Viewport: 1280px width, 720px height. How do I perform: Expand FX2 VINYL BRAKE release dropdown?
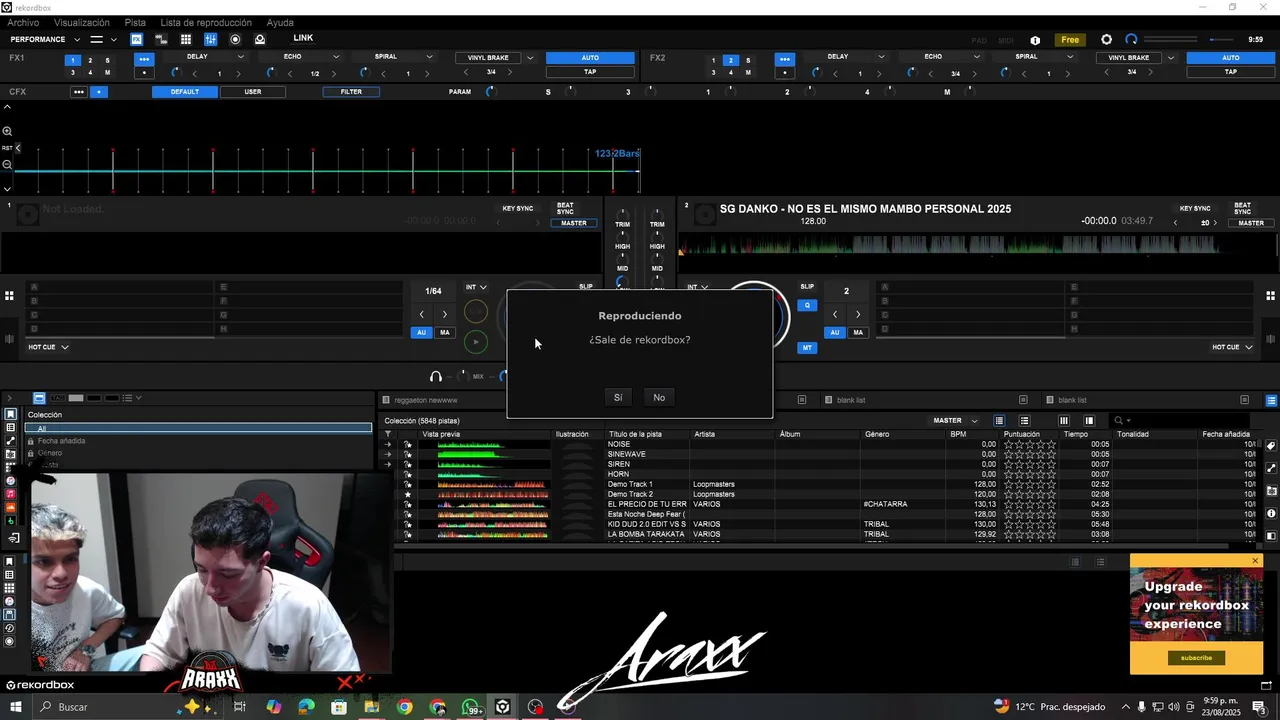[x=1171, y=58]
